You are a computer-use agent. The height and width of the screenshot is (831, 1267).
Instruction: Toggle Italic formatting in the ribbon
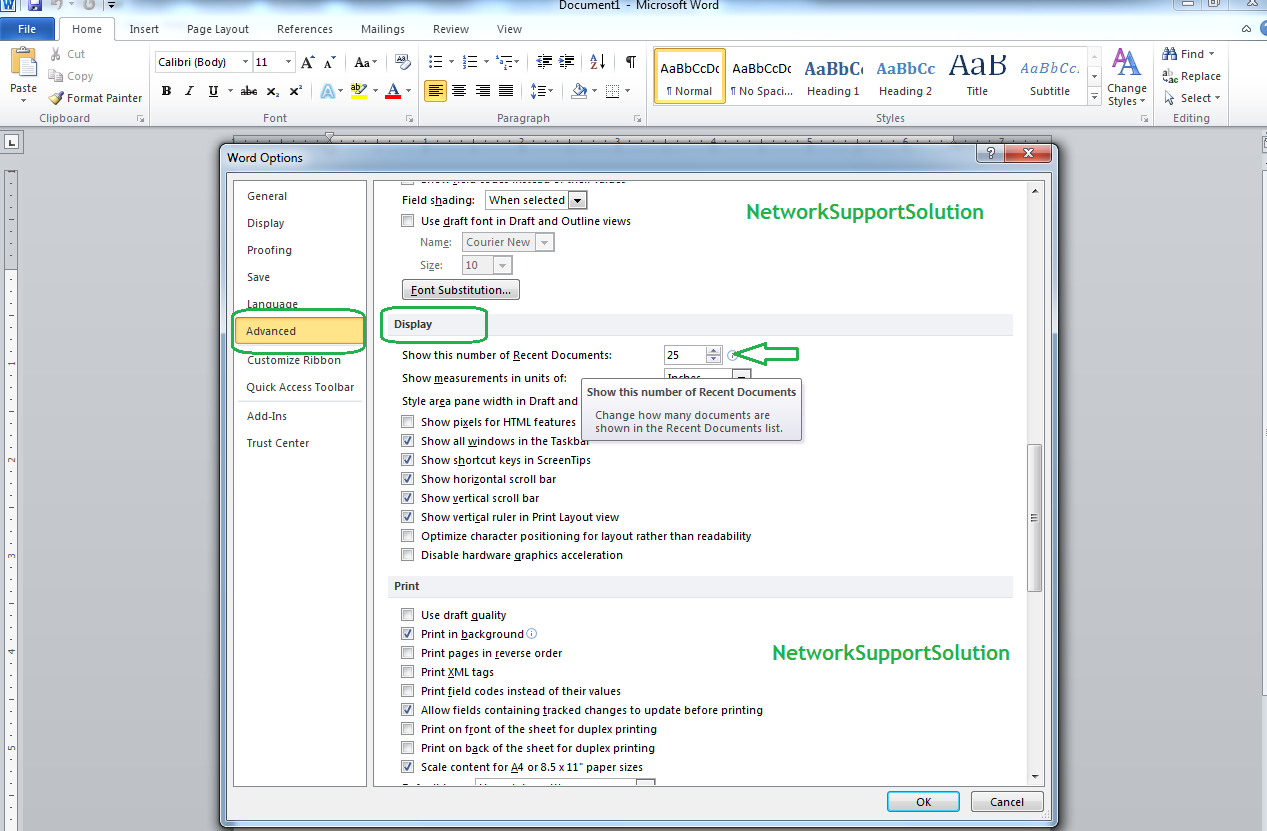point(189,91)
